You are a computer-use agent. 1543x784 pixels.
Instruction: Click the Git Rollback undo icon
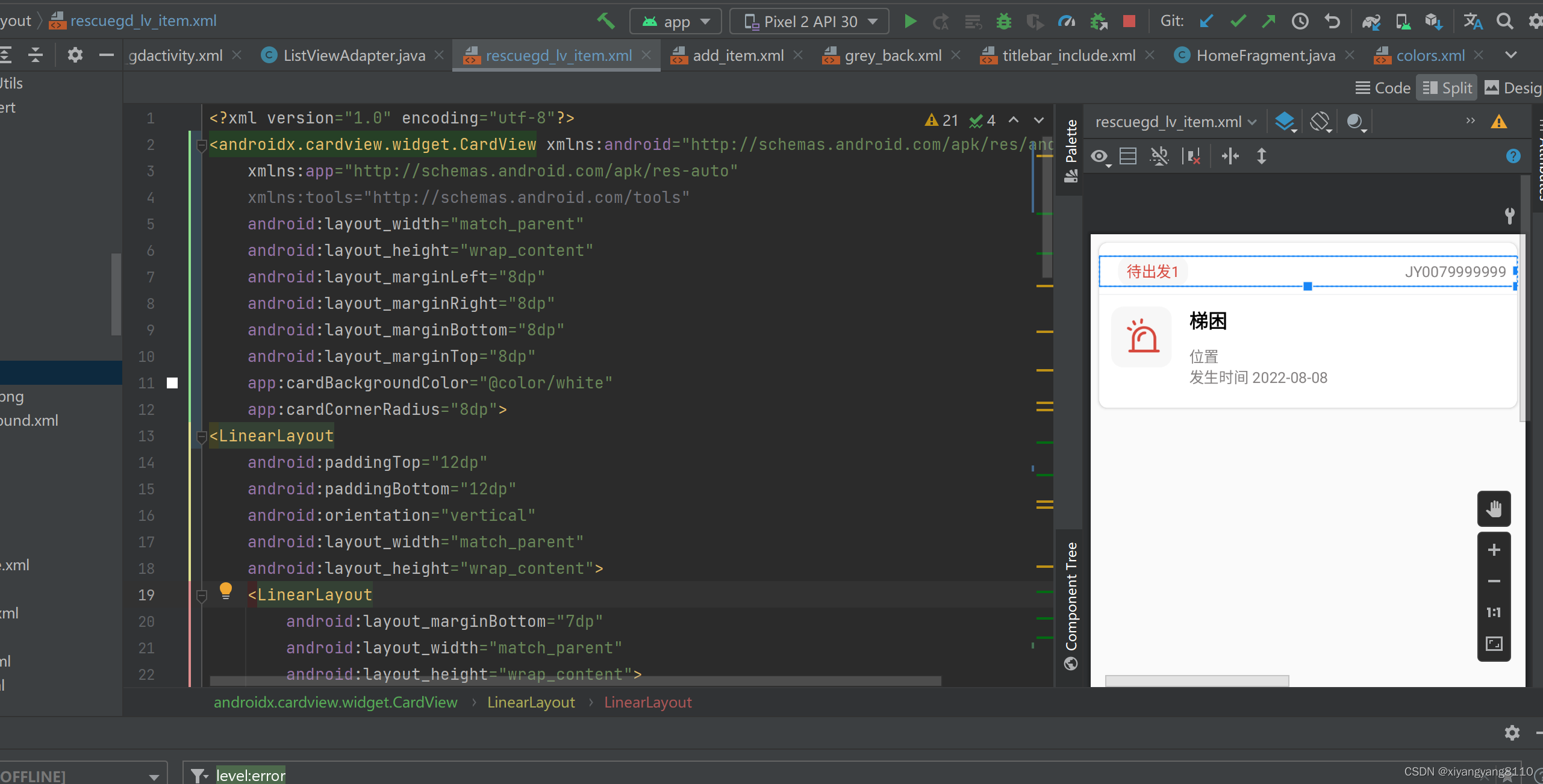1332,22
